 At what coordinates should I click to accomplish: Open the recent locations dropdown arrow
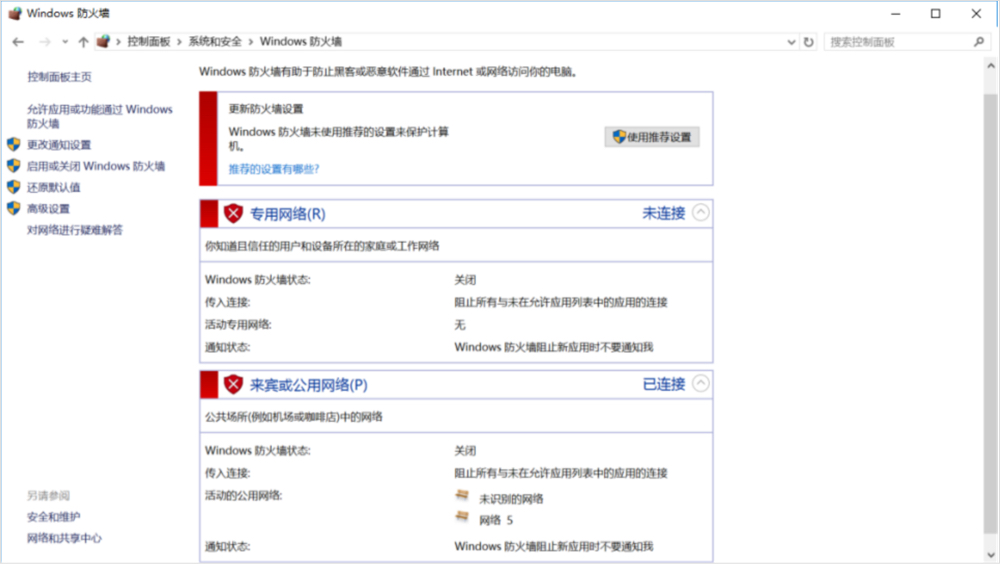click(65, 42)
